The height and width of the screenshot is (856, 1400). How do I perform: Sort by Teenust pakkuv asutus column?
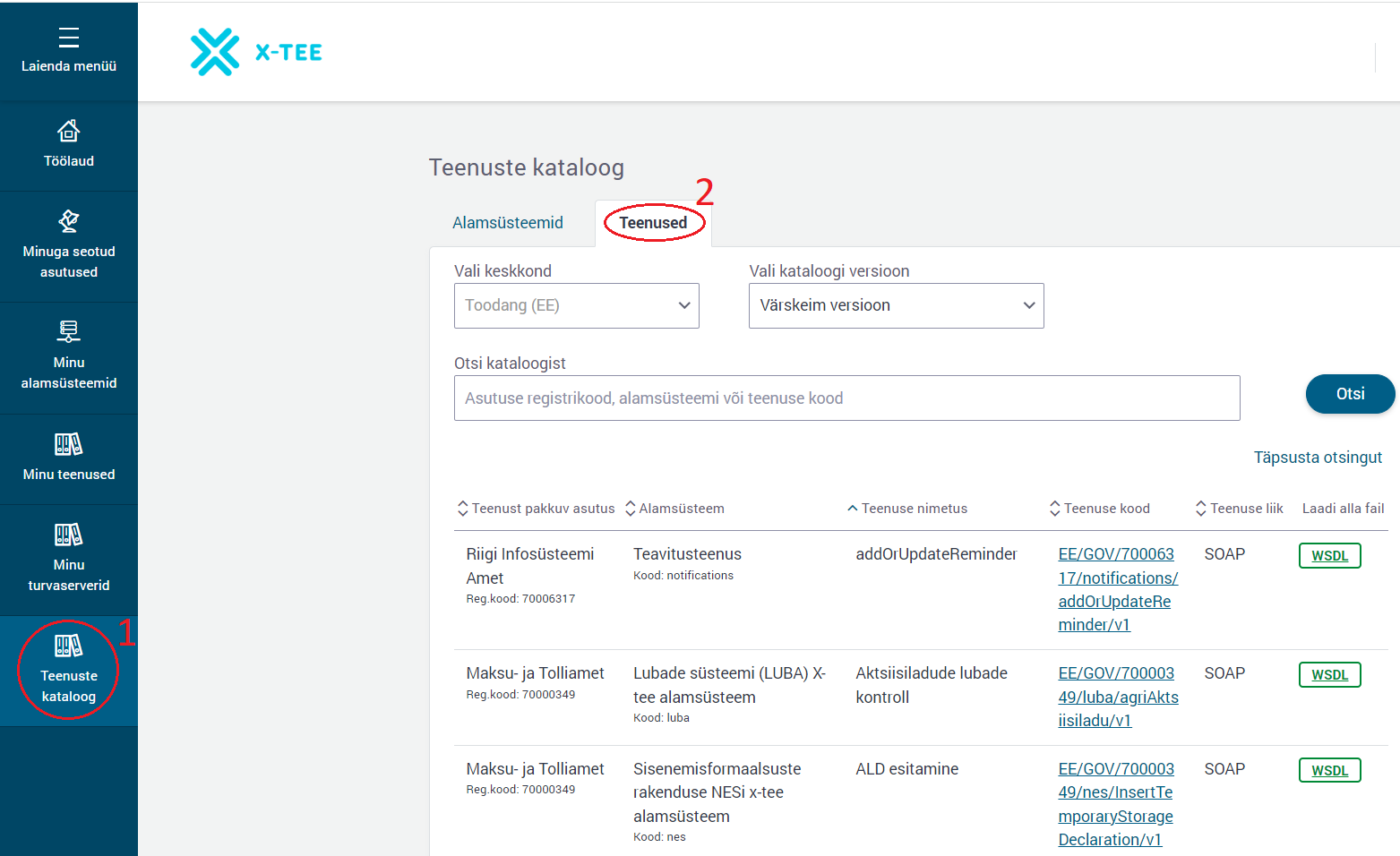[x=536, y=509]
